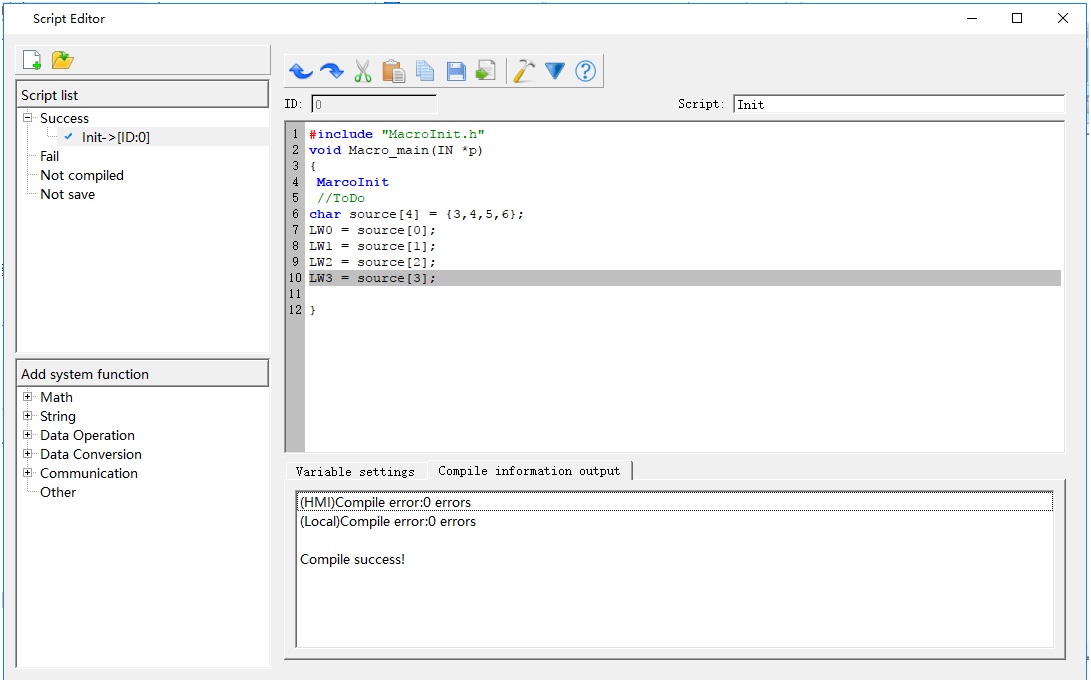Expand the Math function category
Viewport: 1091px width, 682px height.
(28, 397)
